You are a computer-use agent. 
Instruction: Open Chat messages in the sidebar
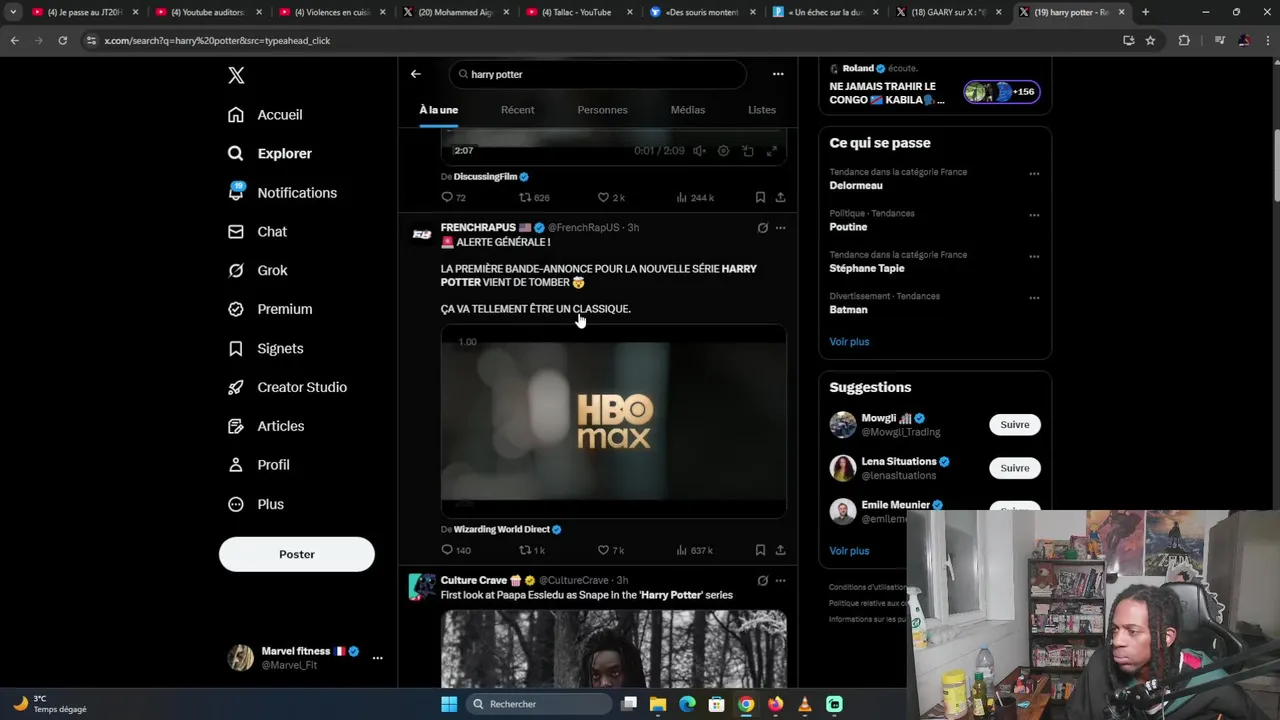[x=257, y=232]
